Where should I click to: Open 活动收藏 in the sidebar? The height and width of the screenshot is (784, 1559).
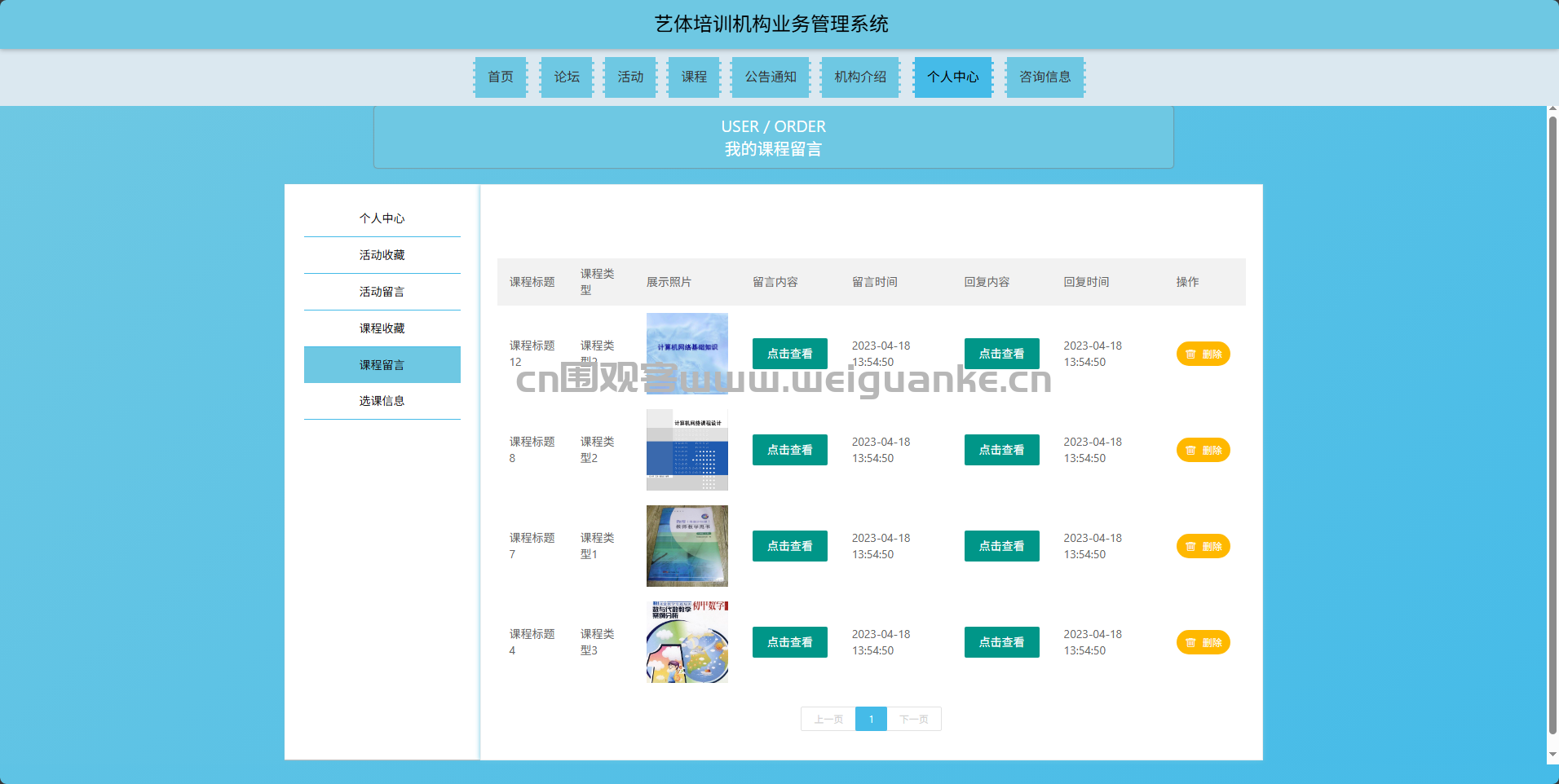(x=382, y=255)
